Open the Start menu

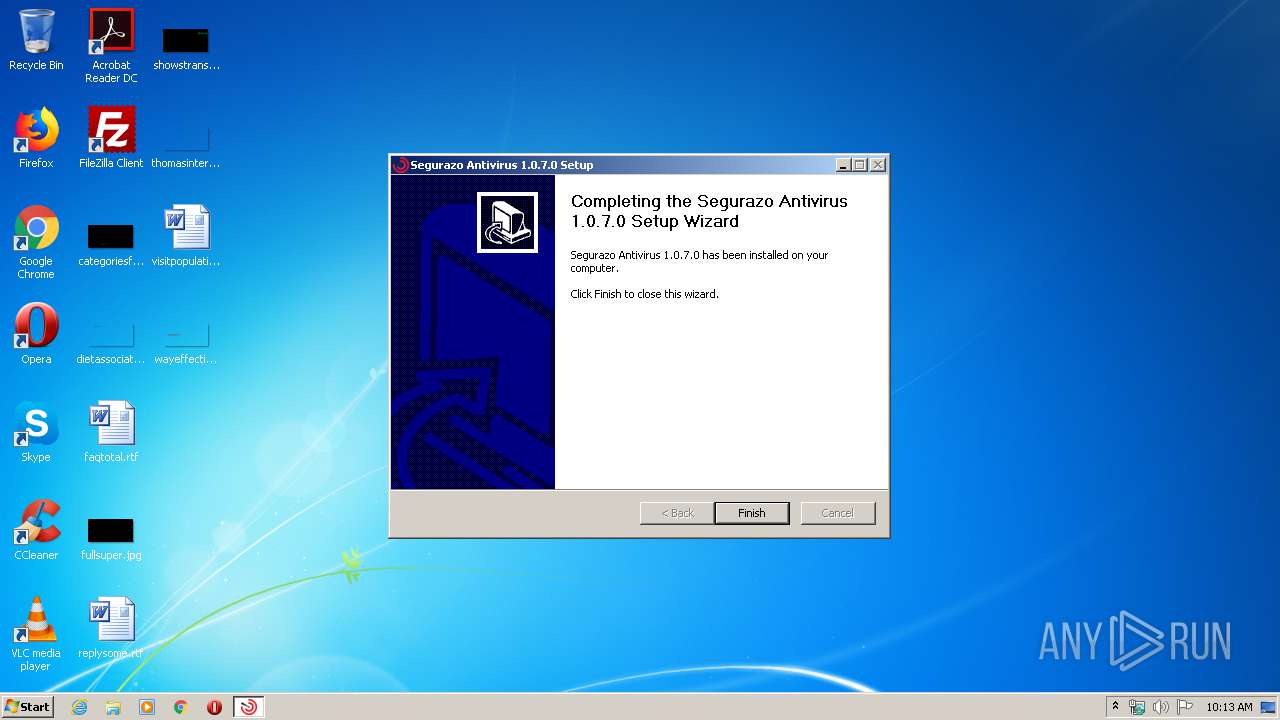(x=28, y=706)
